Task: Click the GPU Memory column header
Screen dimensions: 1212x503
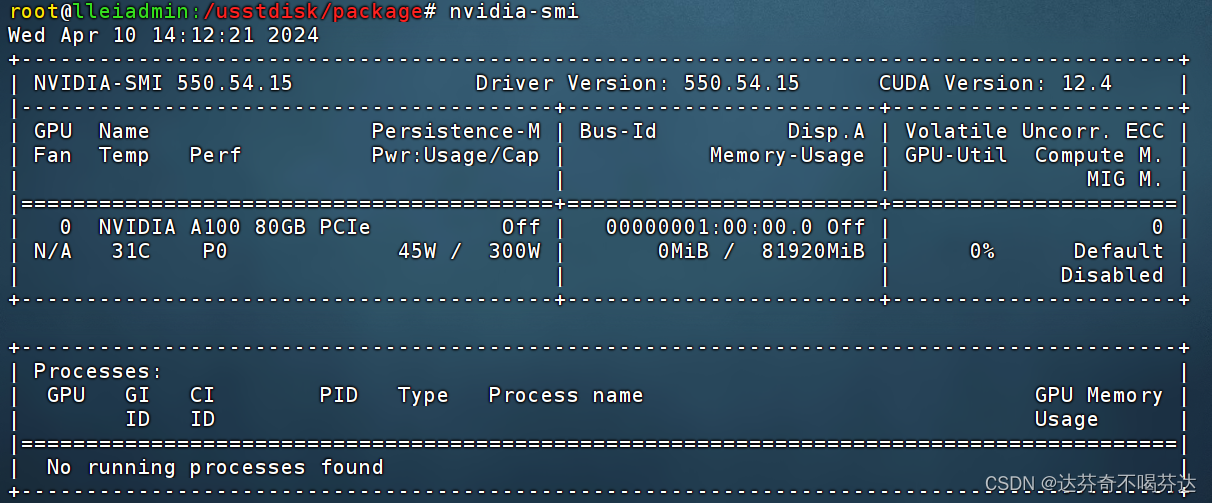Action: pyautogui.click(x=1099, y=396)
